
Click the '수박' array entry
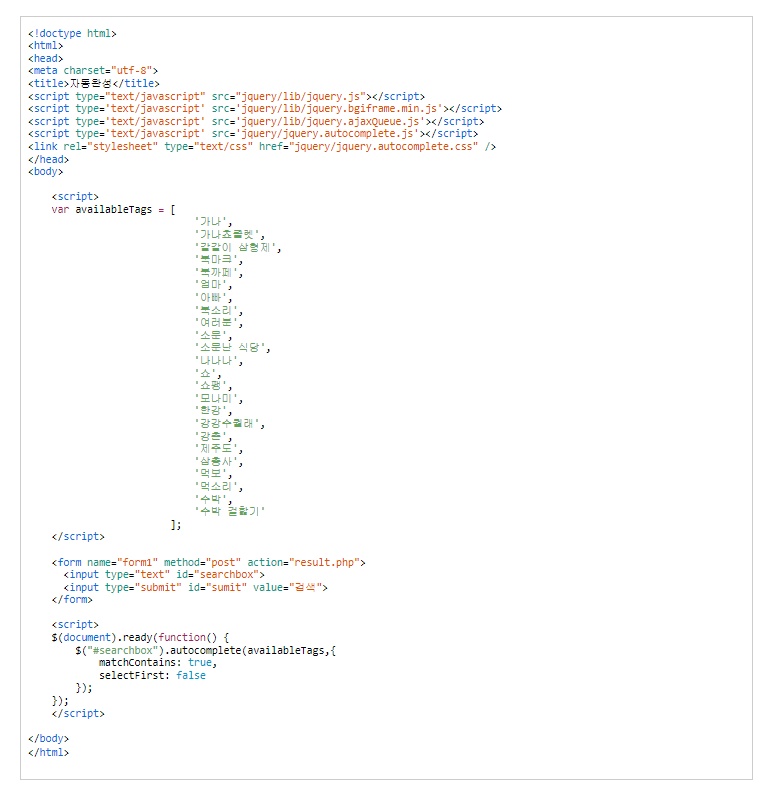point(213,499)
